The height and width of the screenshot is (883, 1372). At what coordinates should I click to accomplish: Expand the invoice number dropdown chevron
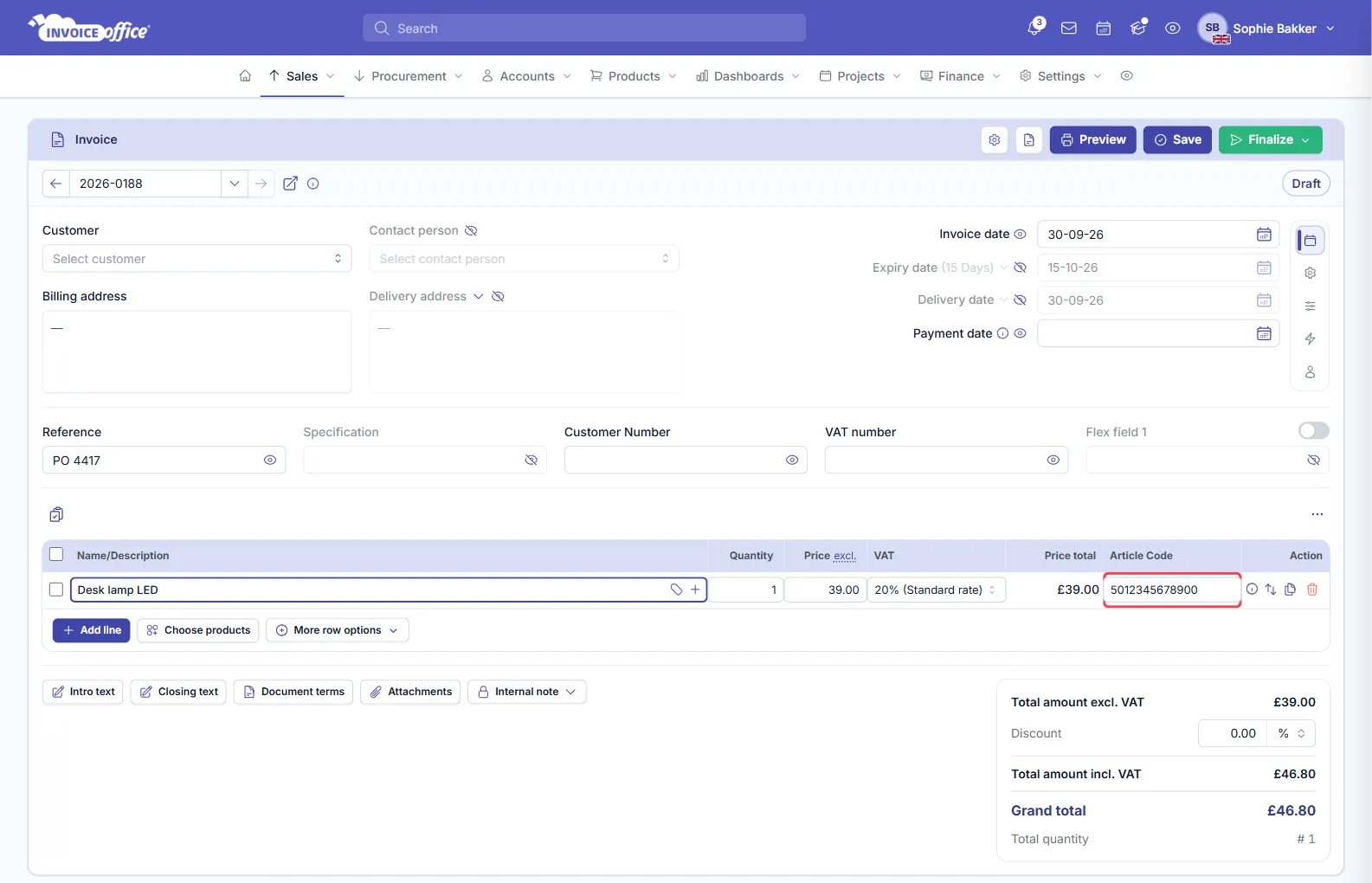pos(235,184)
